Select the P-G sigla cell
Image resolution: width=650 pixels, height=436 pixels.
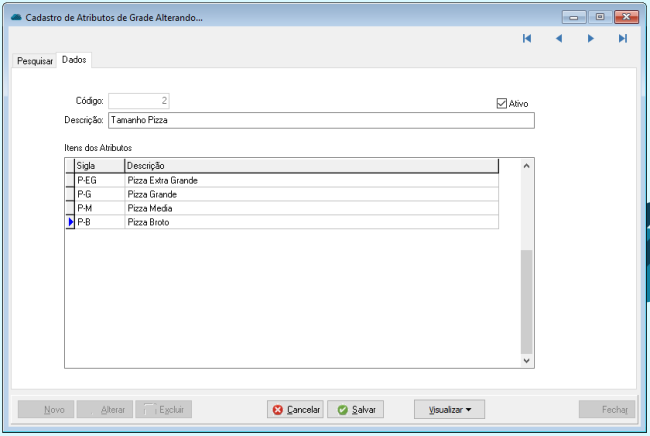coord(99,194)
